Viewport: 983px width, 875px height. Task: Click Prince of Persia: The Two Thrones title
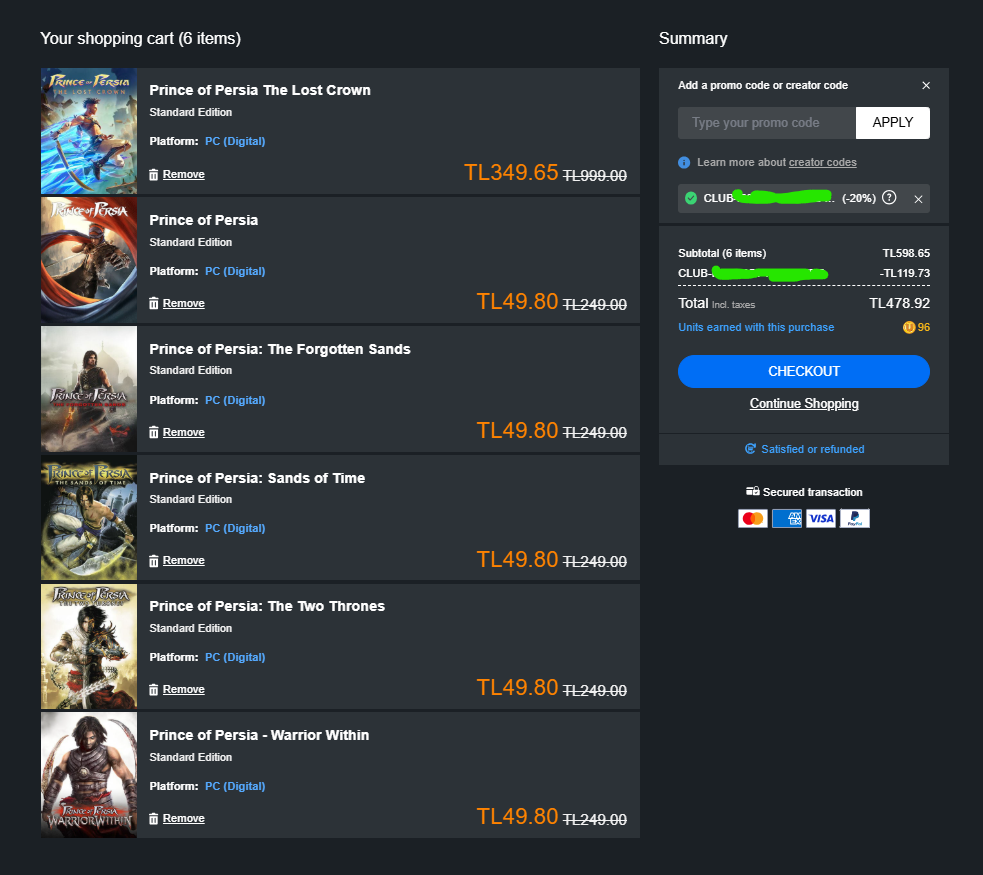pos(267,606)
